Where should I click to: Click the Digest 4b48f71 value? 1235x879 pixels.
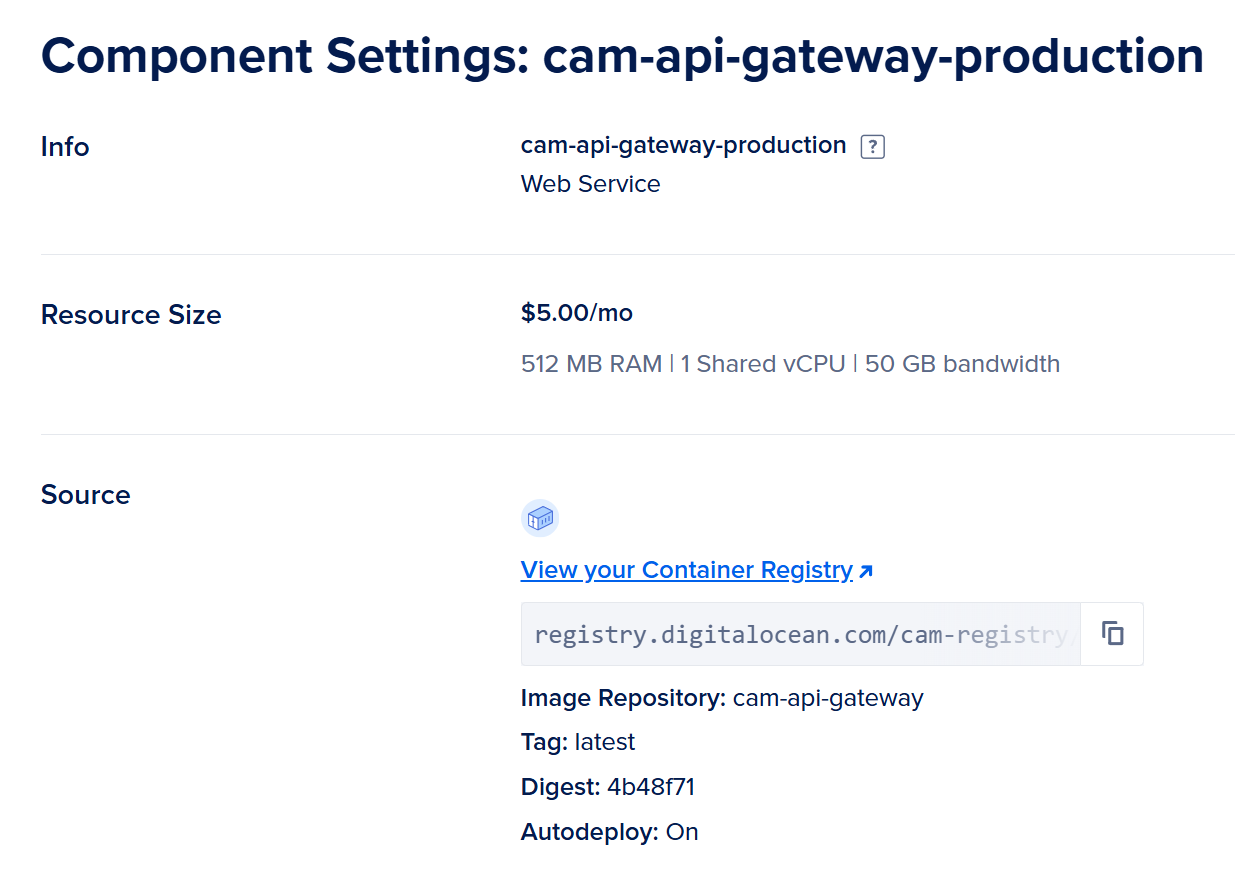pyautogui.click(x=650, y=787)
